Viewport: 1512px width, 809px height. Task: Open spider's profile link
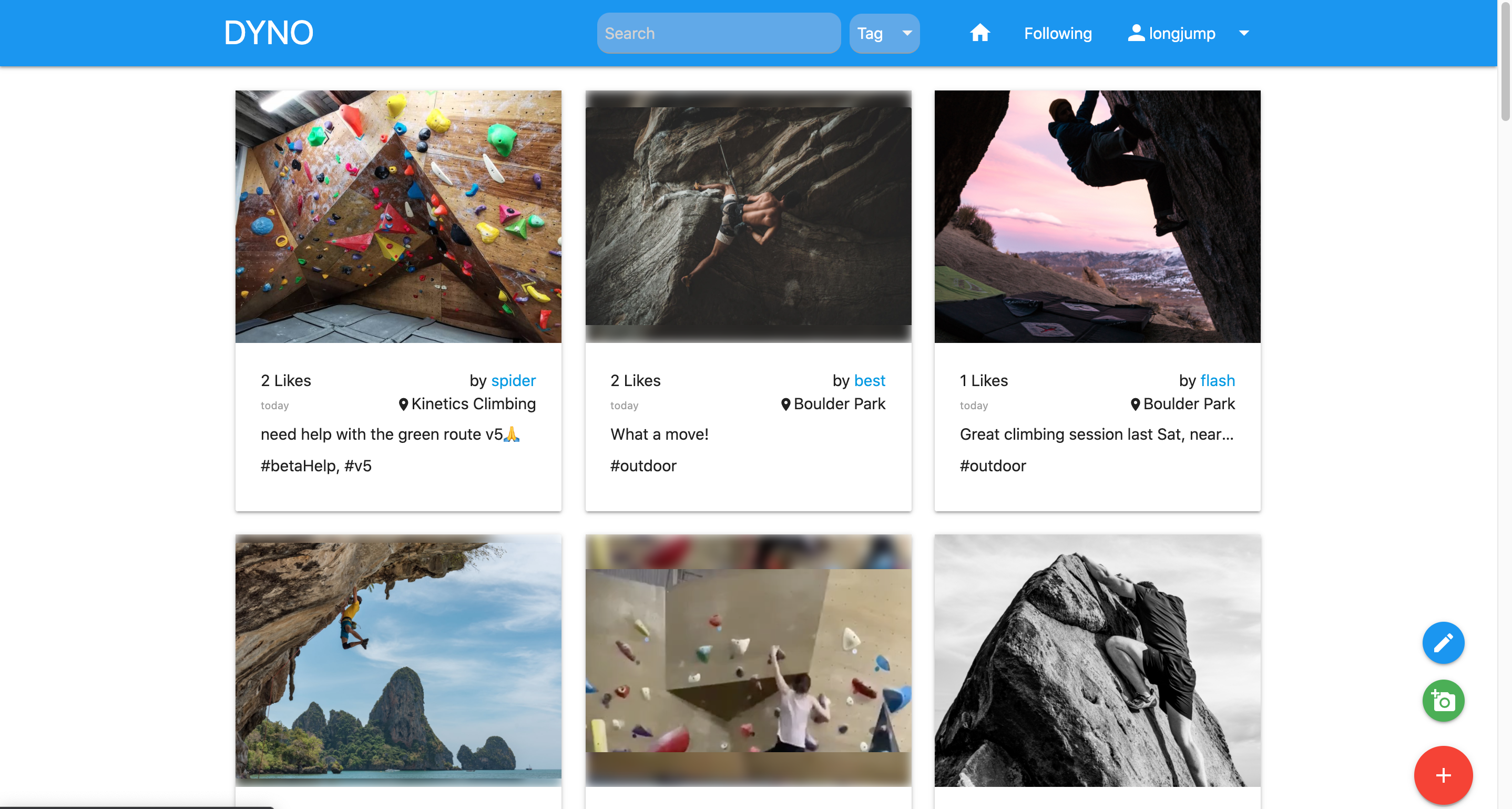pyautogui.click(x=513, y=380)
